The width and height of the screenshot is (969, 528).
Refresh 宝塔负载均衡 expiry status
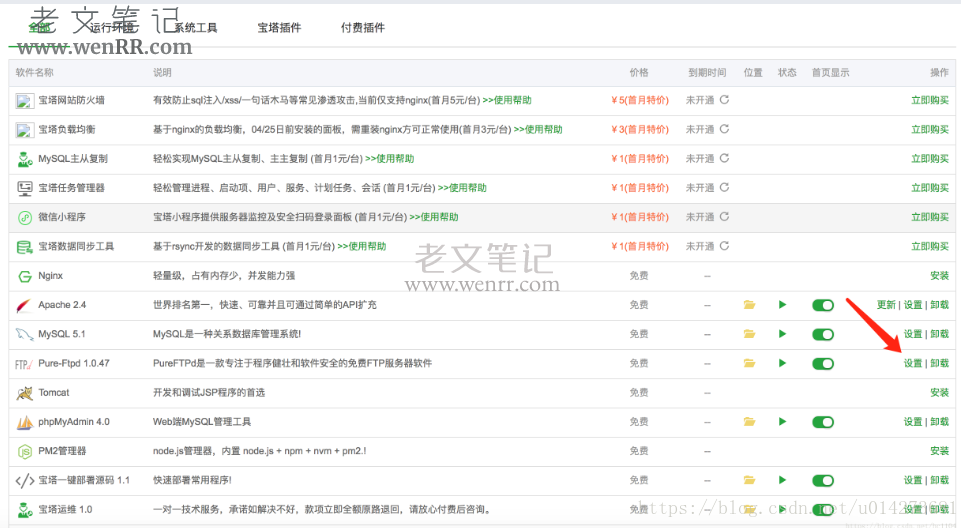[724, 129]
